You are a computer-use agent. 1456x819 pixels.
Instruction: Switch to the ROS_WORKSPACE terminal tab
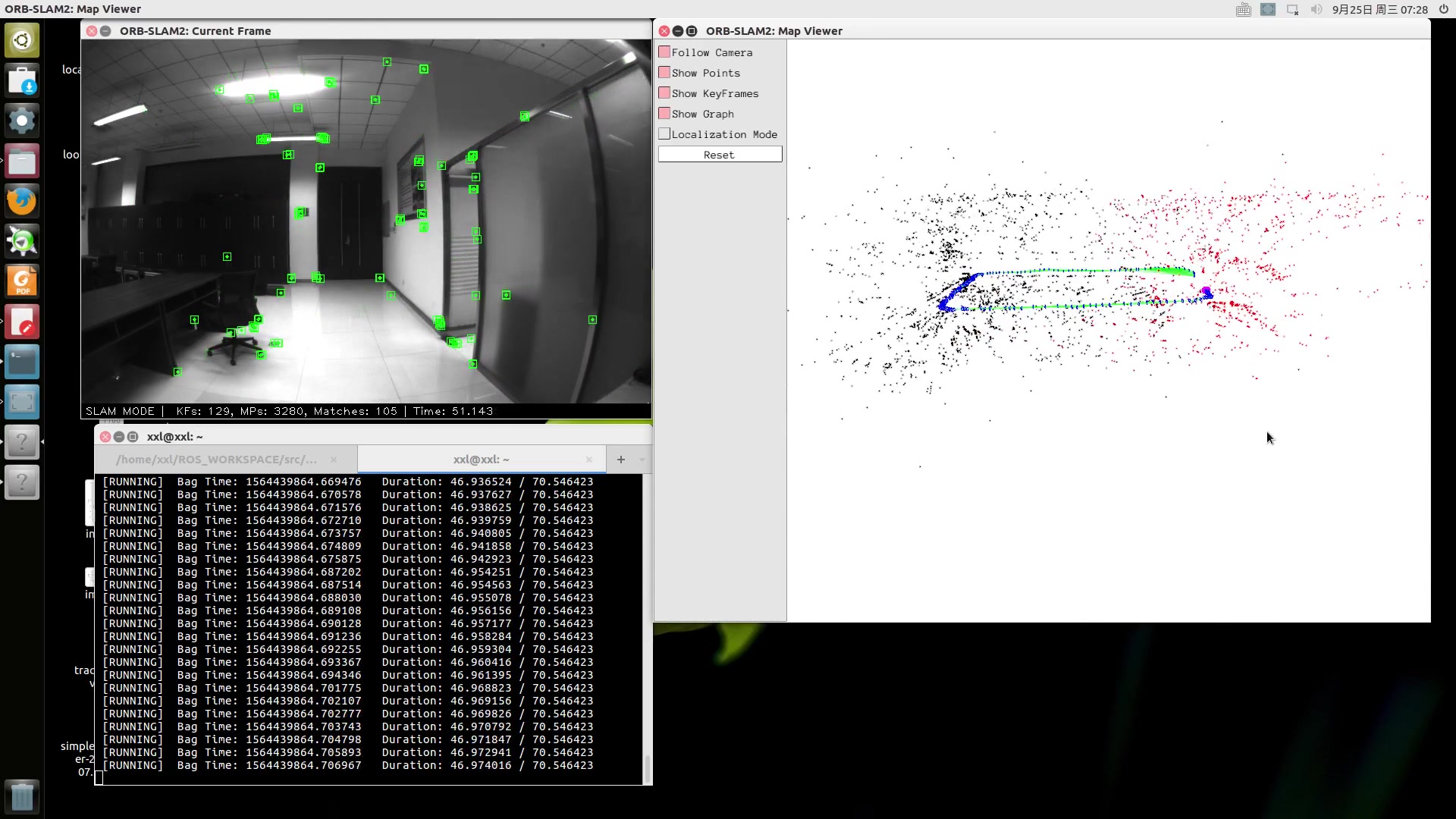point(217,460)
